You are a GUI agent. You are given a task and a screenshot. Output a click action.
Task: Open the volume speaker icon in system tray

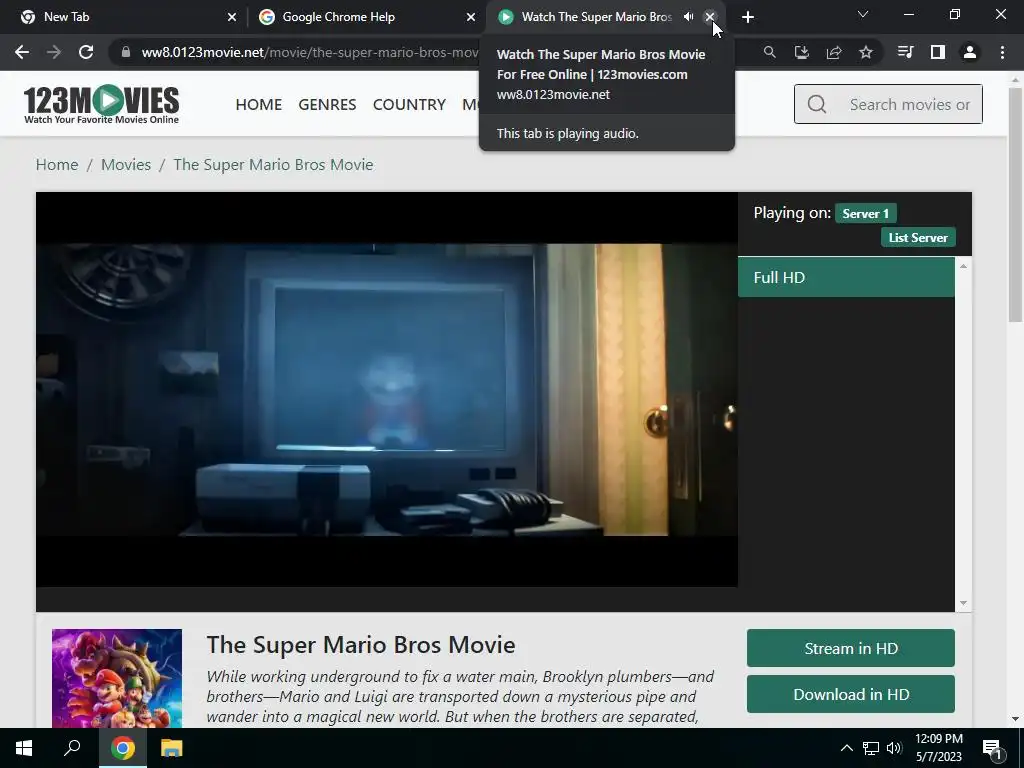pos(894,748)
